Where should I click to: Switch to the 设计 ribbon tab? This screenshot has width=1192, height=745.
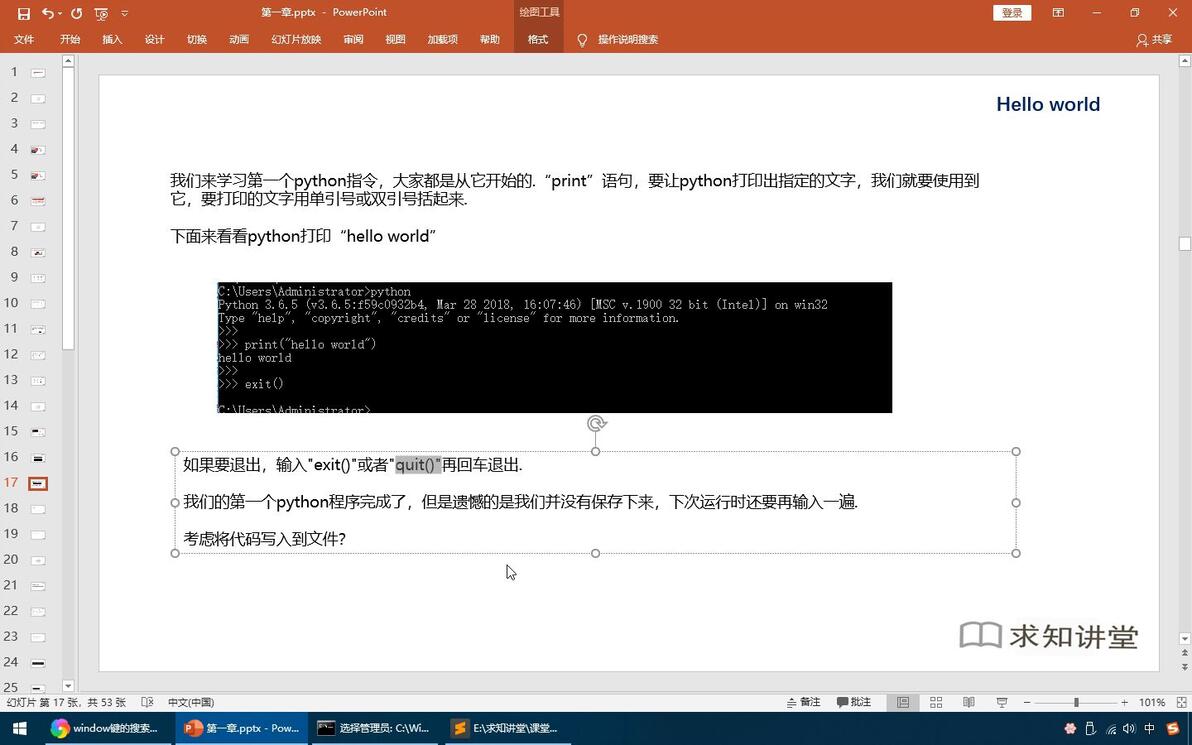154,40
